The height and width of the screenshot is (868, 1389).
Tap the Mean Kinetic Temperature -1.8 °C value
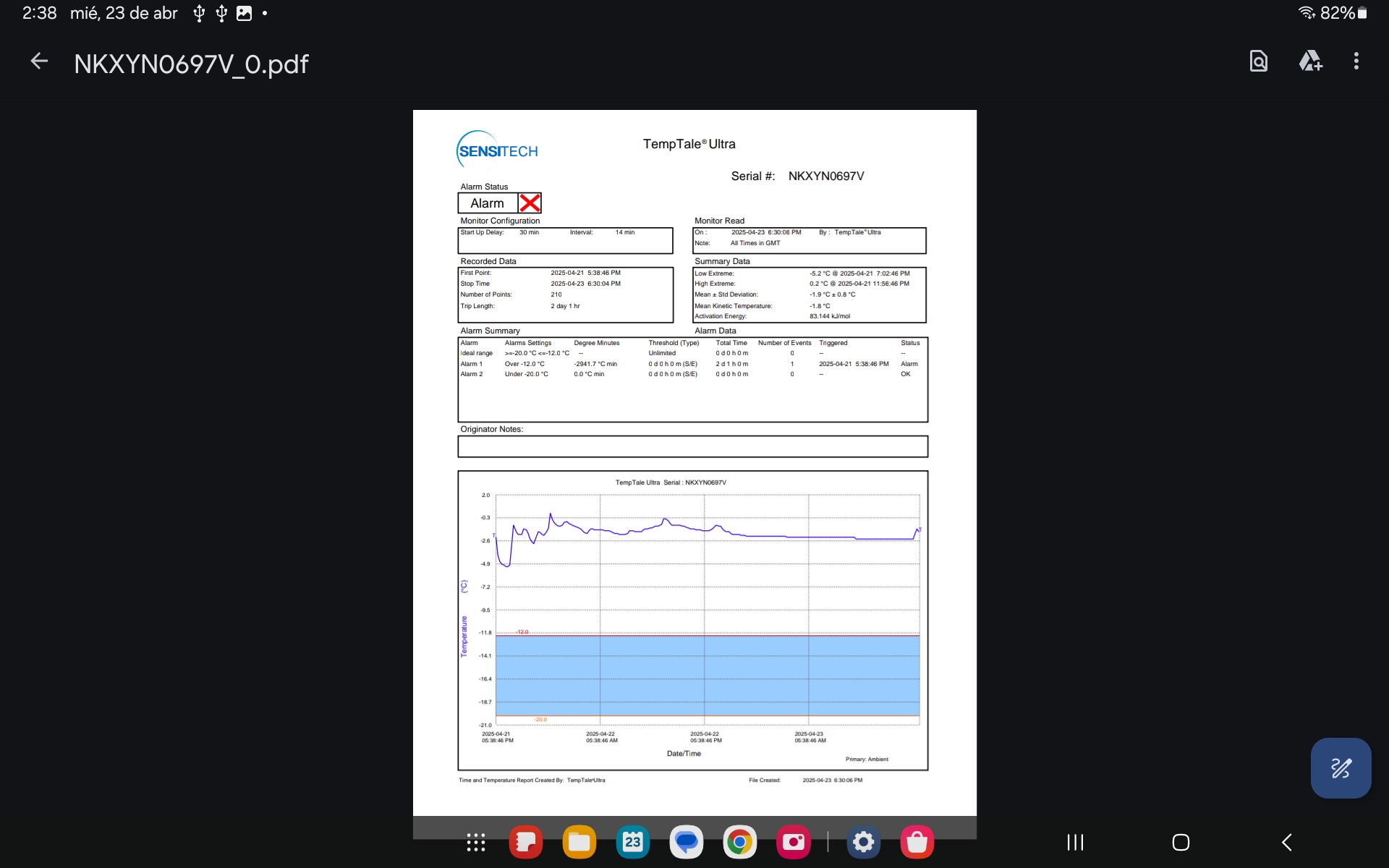[x=820, y=306]
